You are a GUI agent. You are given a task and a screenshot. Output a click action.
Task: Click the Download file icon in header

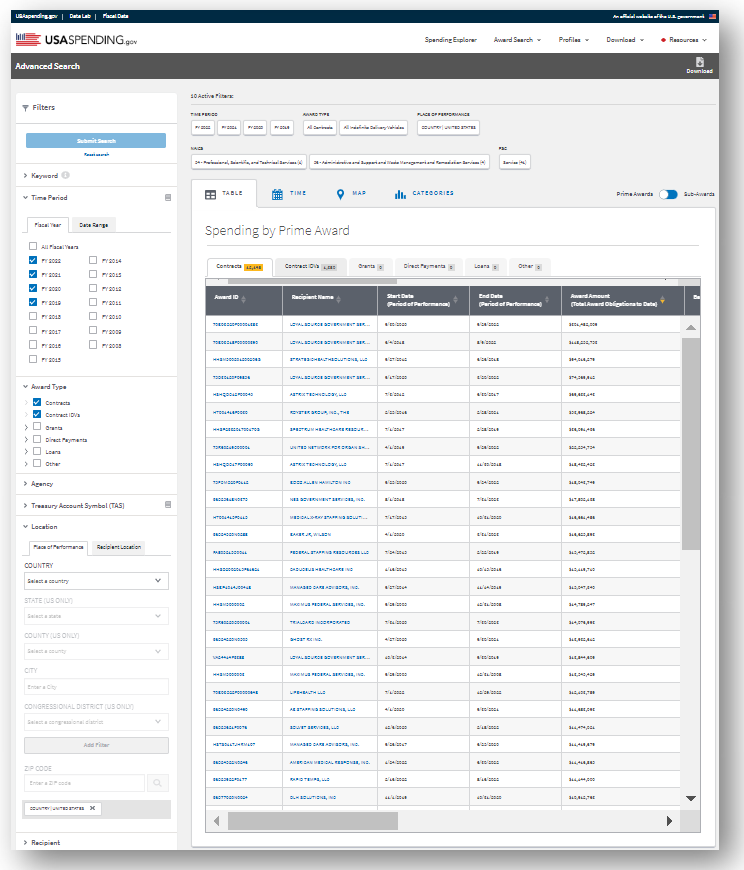pyautogui.click(x=700, y=62)
